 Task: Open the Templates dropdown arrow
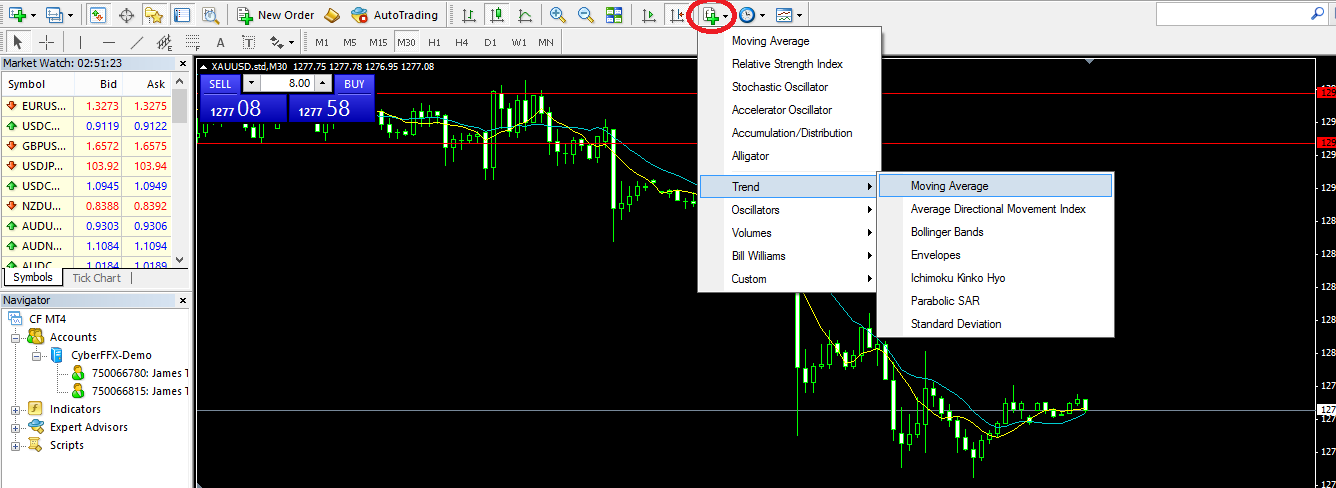pyautogui.click(x=799, y=16)
